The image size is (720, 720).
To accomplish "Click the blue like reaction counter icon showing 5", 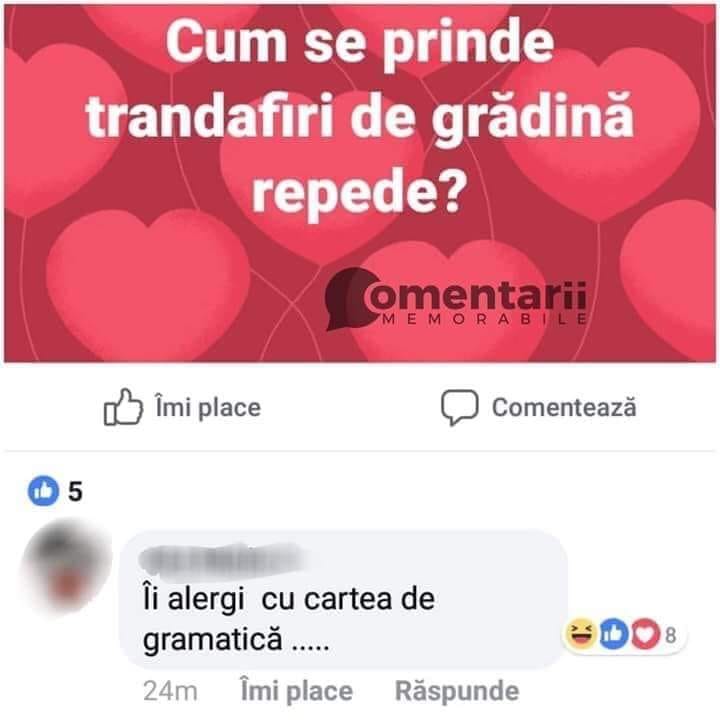I will (x=44, y=491).
